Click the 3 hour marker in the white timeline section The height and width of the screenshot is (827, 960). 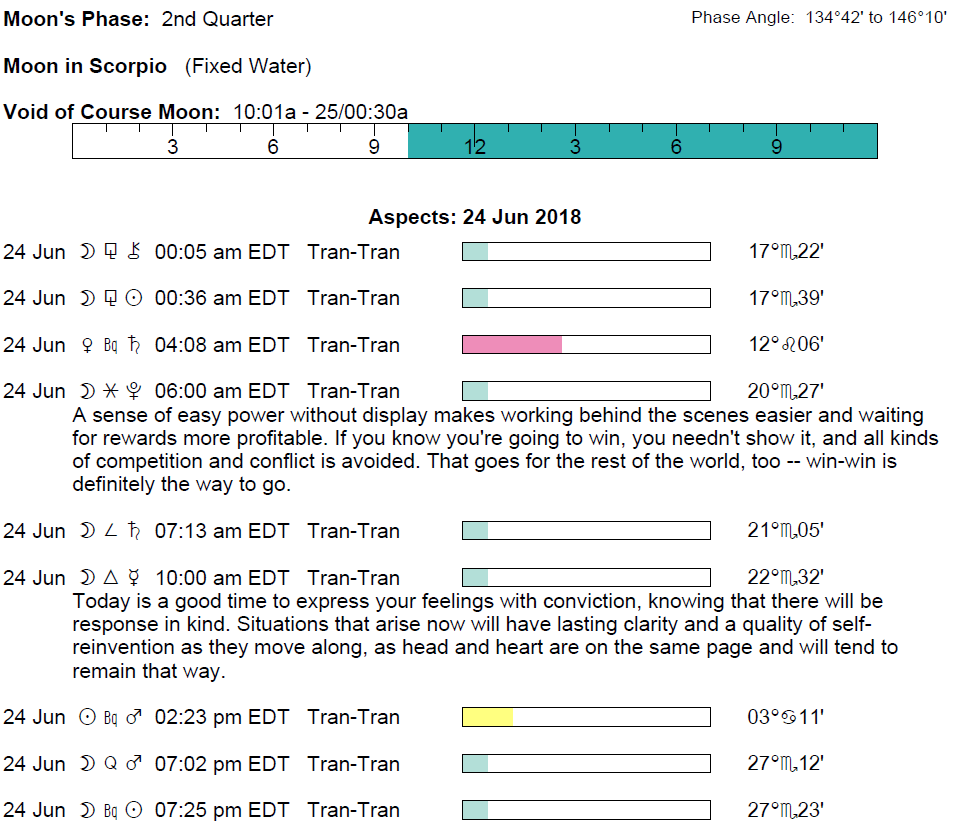pos(172,147)
